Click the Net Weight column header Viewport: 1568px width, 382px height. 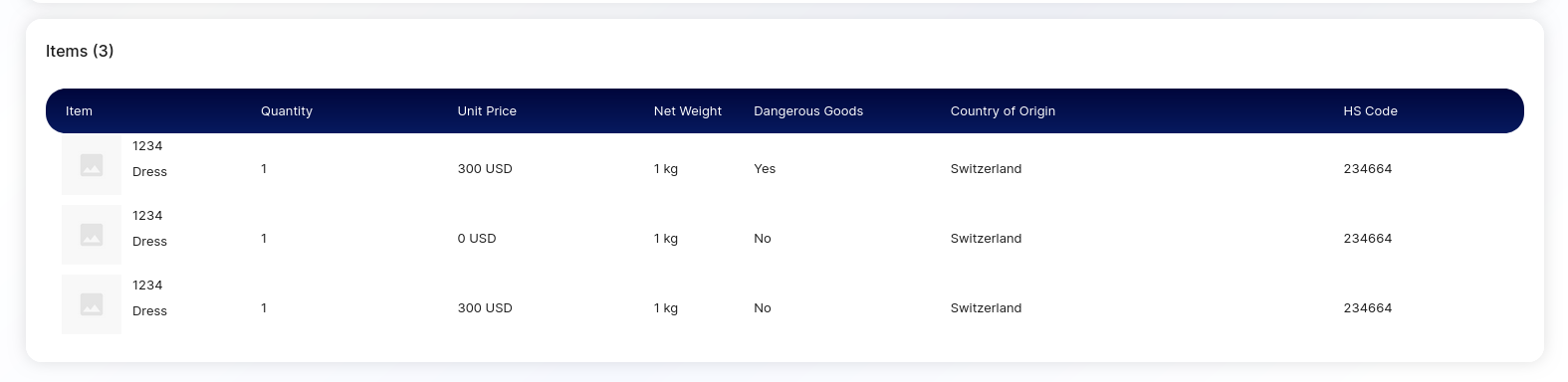click(688, 111)
